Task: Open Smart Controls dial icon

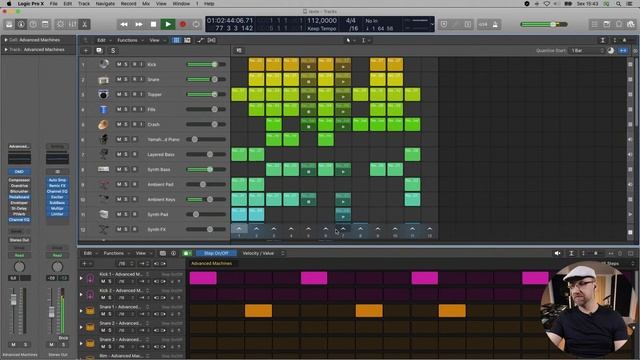Action: (x=60, y=24)
